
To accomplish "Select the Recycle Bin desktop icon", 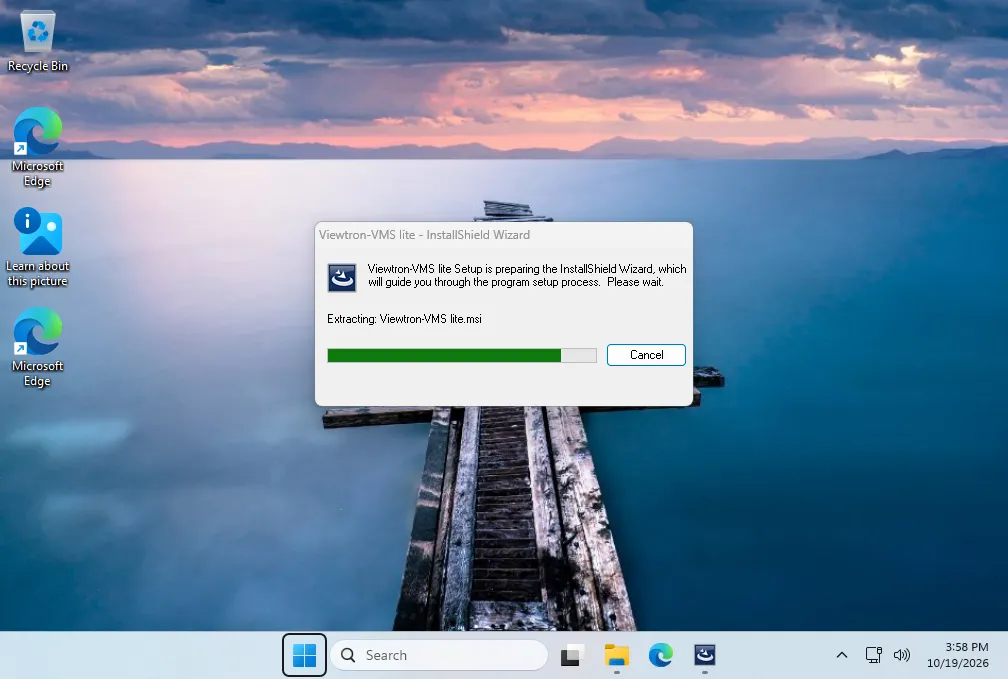I will point(38,41).
